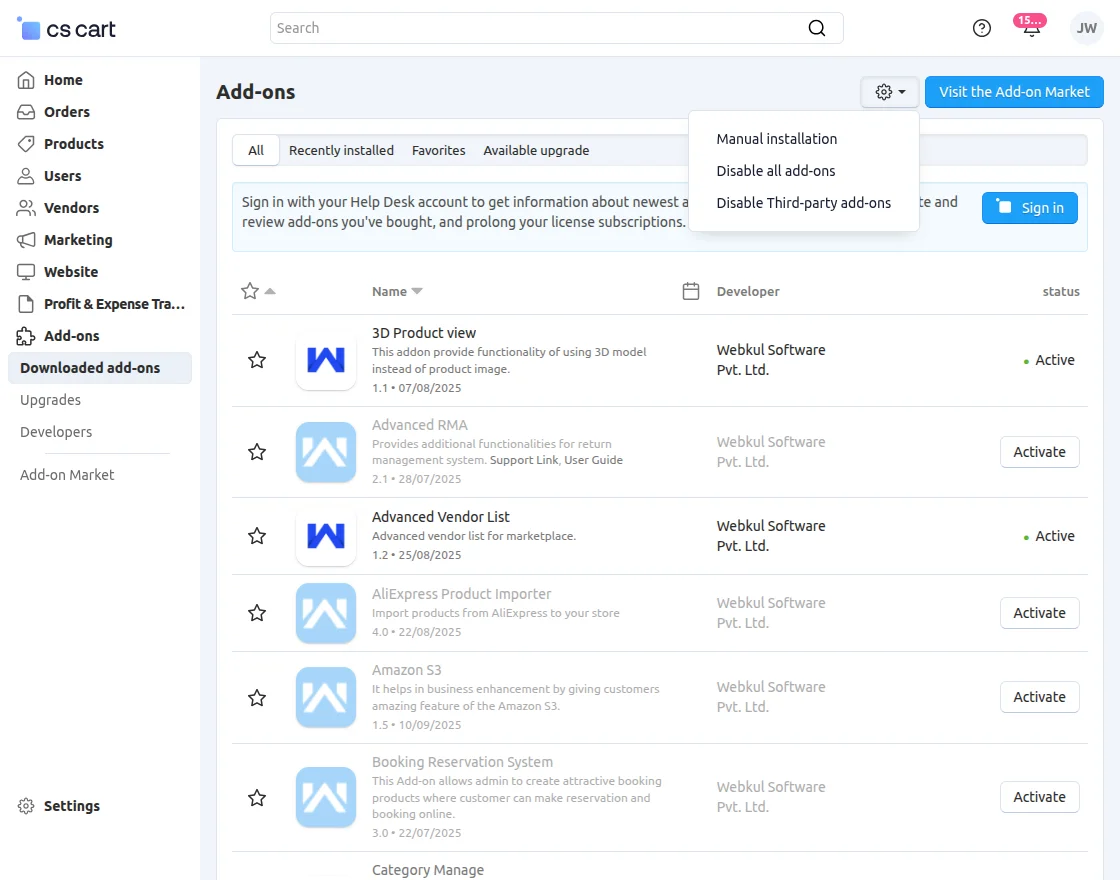Click the Advanced Vendor List add-on logo
This screenshot has height=880, width=1120.
point(326,536)
